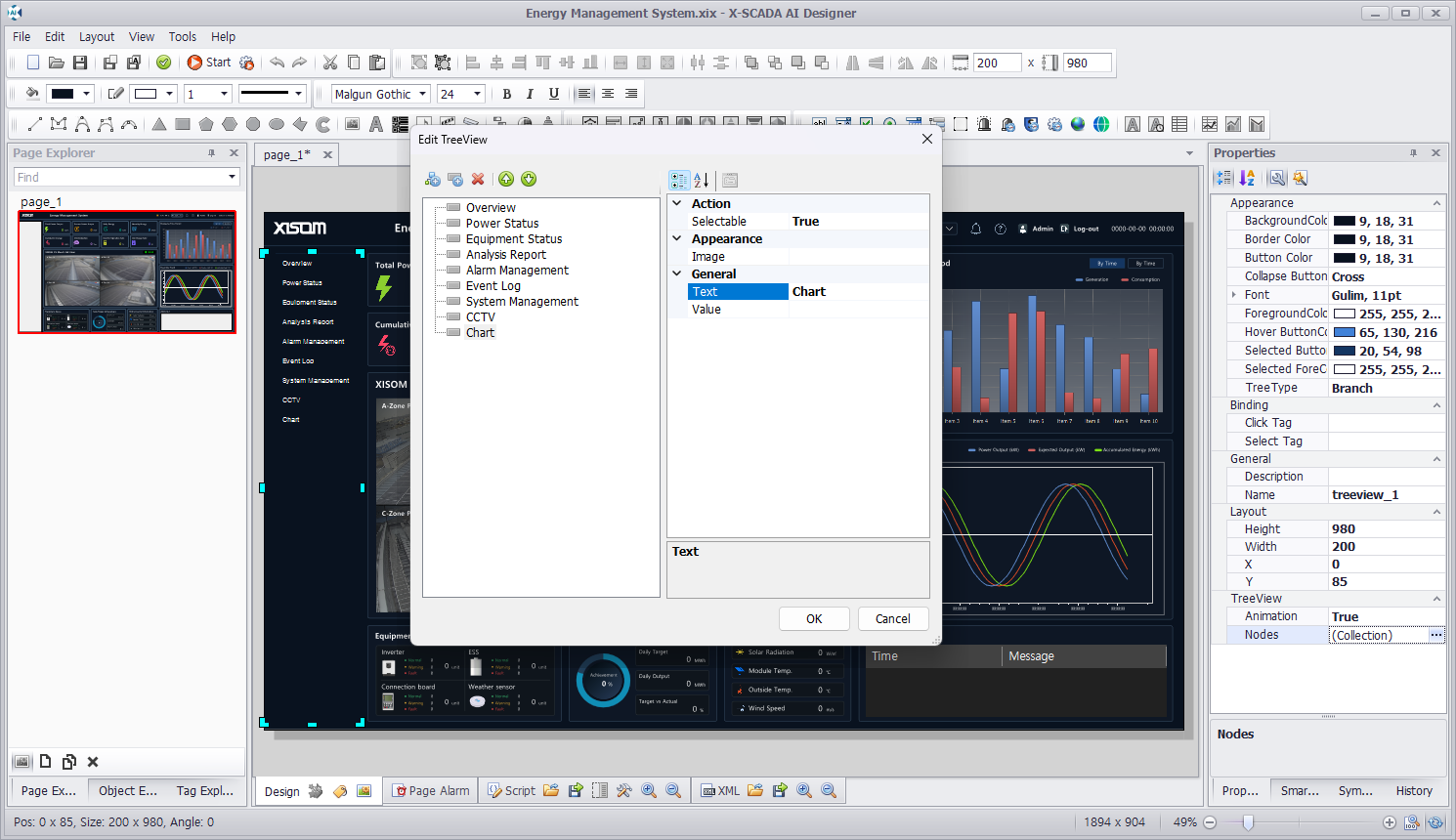This screenshot has width=1456, height=840.
Task: Click the Save icon in main toolbar
Action: point(80,63)
